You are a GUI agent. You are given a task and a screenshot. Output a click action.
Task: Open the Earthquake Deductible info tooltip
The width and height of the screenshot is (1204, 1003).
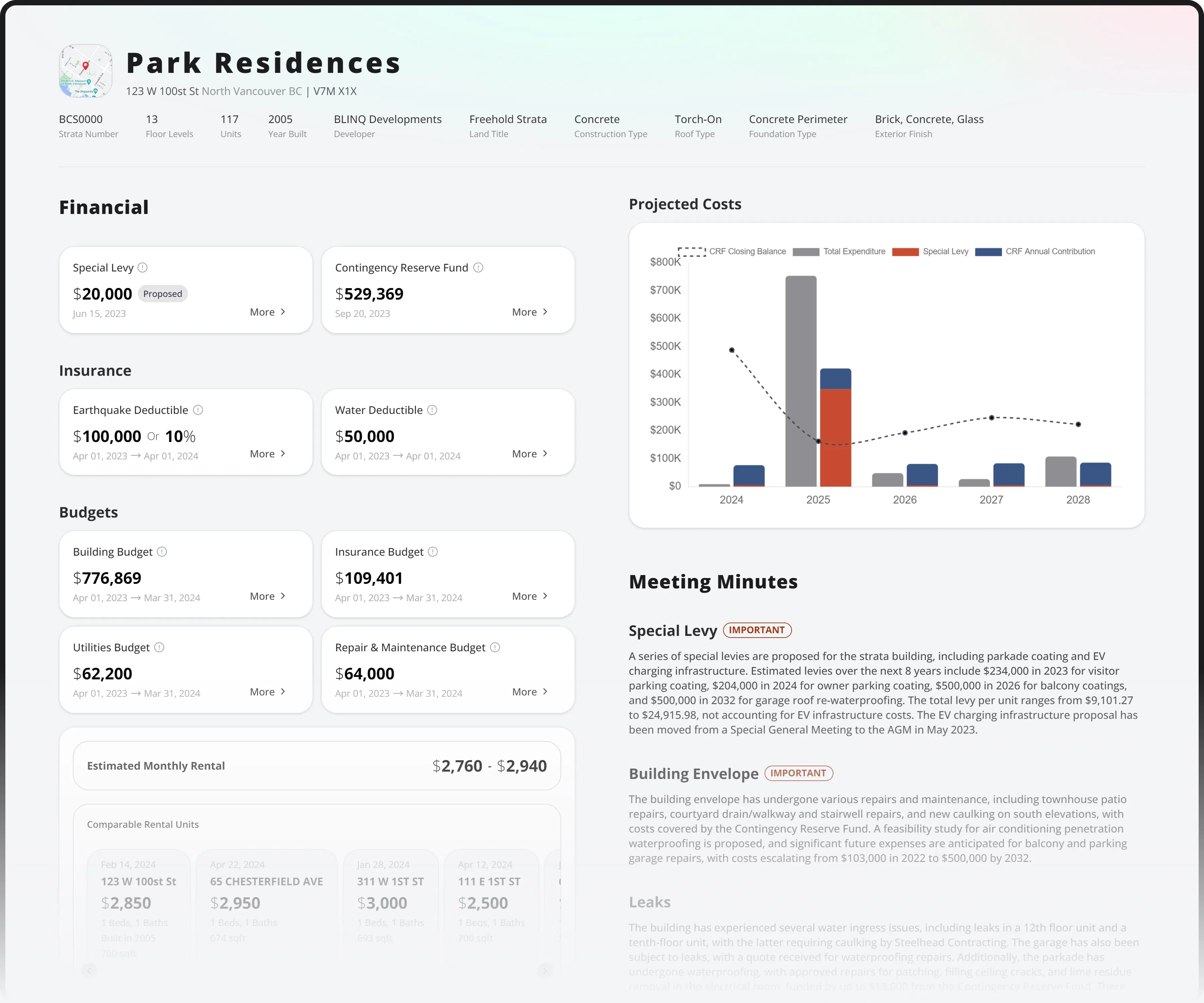tap(198, 410)
